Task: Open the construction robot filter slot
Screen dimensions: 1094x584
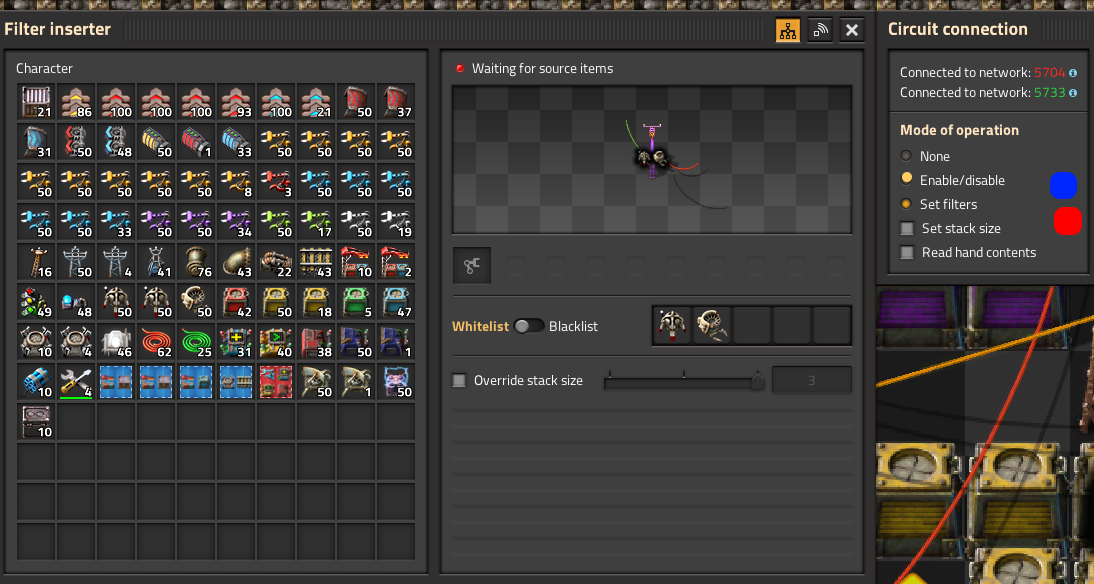Action: pos(712,326)
